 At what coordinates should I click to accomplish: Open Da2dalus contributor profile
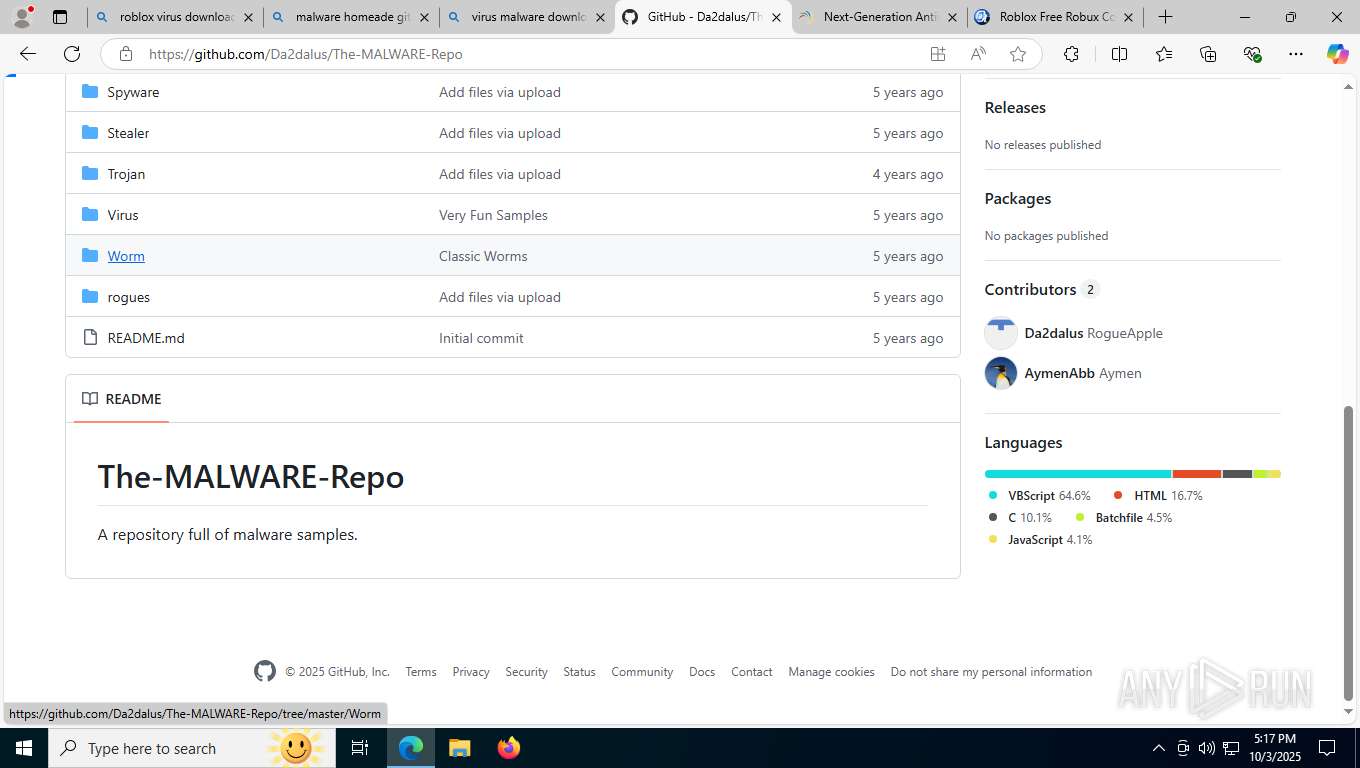click(1053, 333)
